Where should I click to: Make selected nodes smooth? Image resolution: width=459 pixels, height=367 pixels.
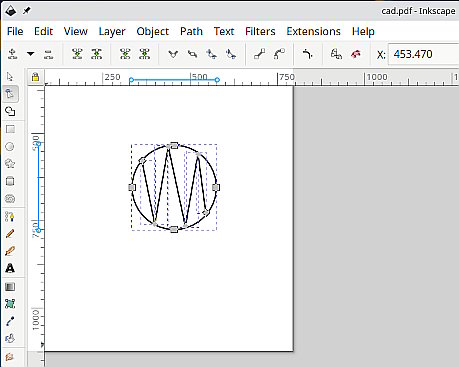pos(192,54)
